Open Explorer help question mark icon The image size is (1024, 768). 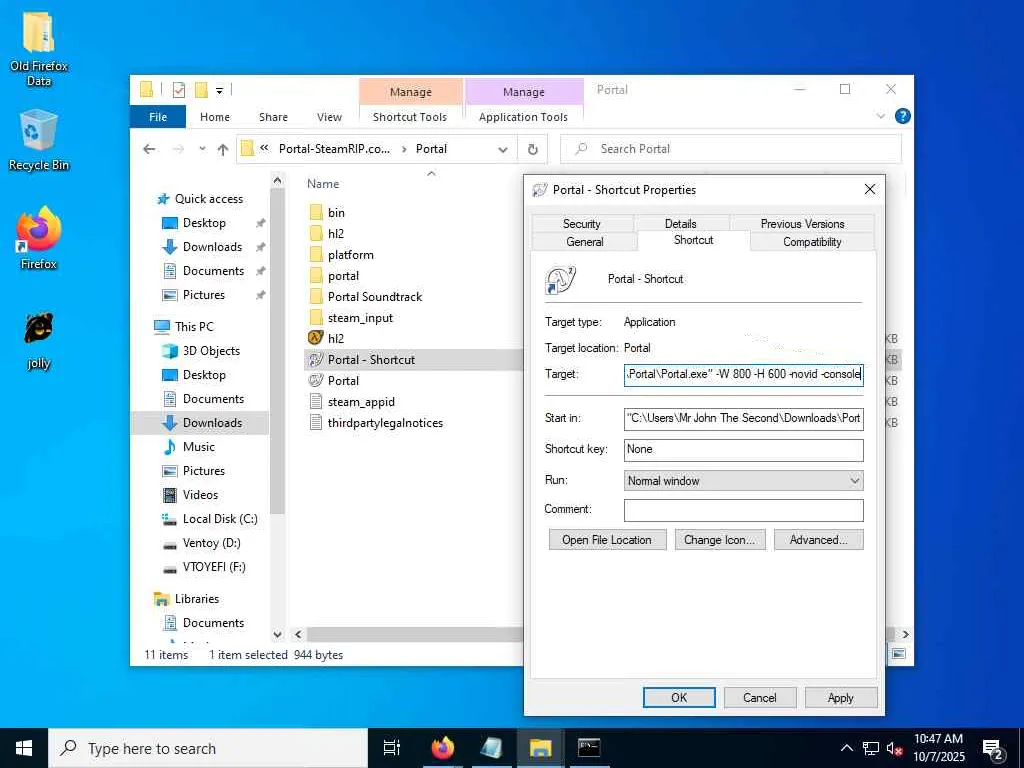click(903, 116)
